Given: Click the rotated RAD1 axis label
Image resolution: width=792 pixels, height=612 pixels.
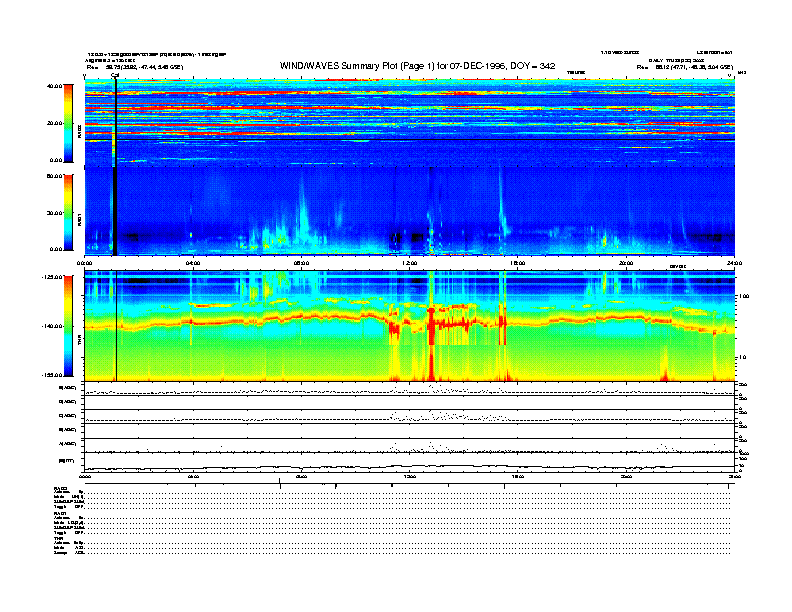Looking at the screenshot, I should pos(79,219).
